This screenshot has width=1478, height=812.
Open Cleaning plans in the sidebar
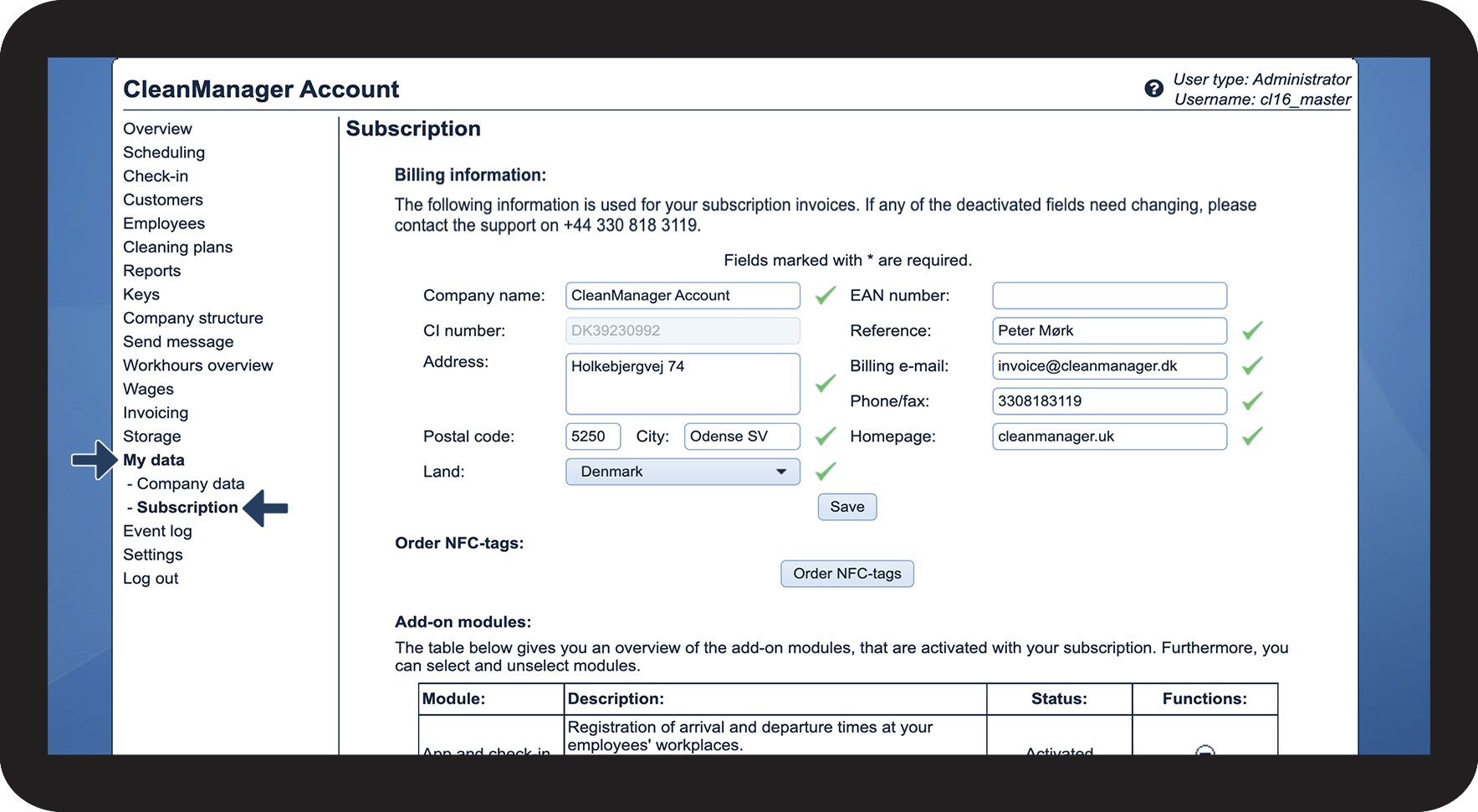point(177,247)
